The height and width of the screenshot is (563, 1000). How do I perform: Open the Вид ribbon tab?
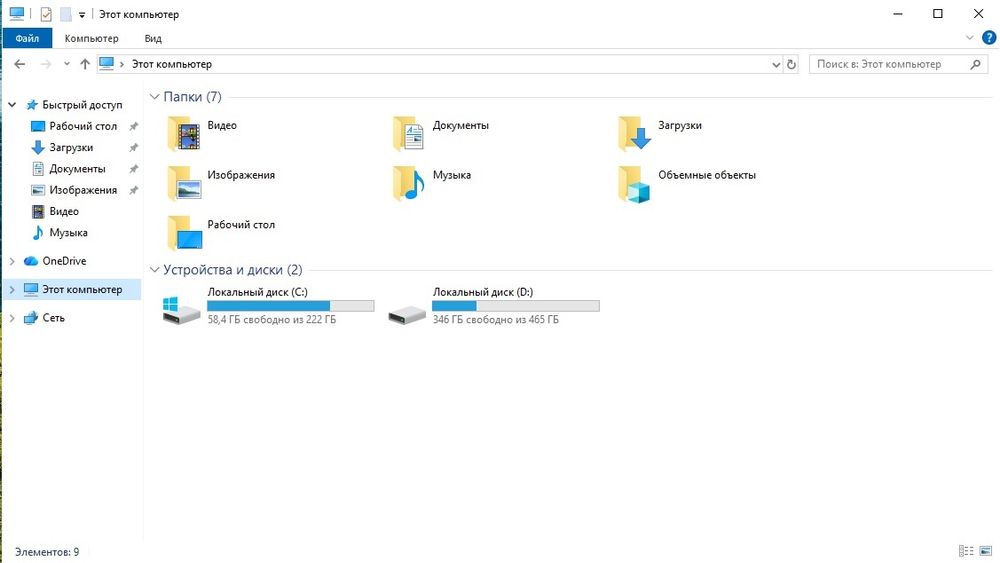[x=153, y=38]
